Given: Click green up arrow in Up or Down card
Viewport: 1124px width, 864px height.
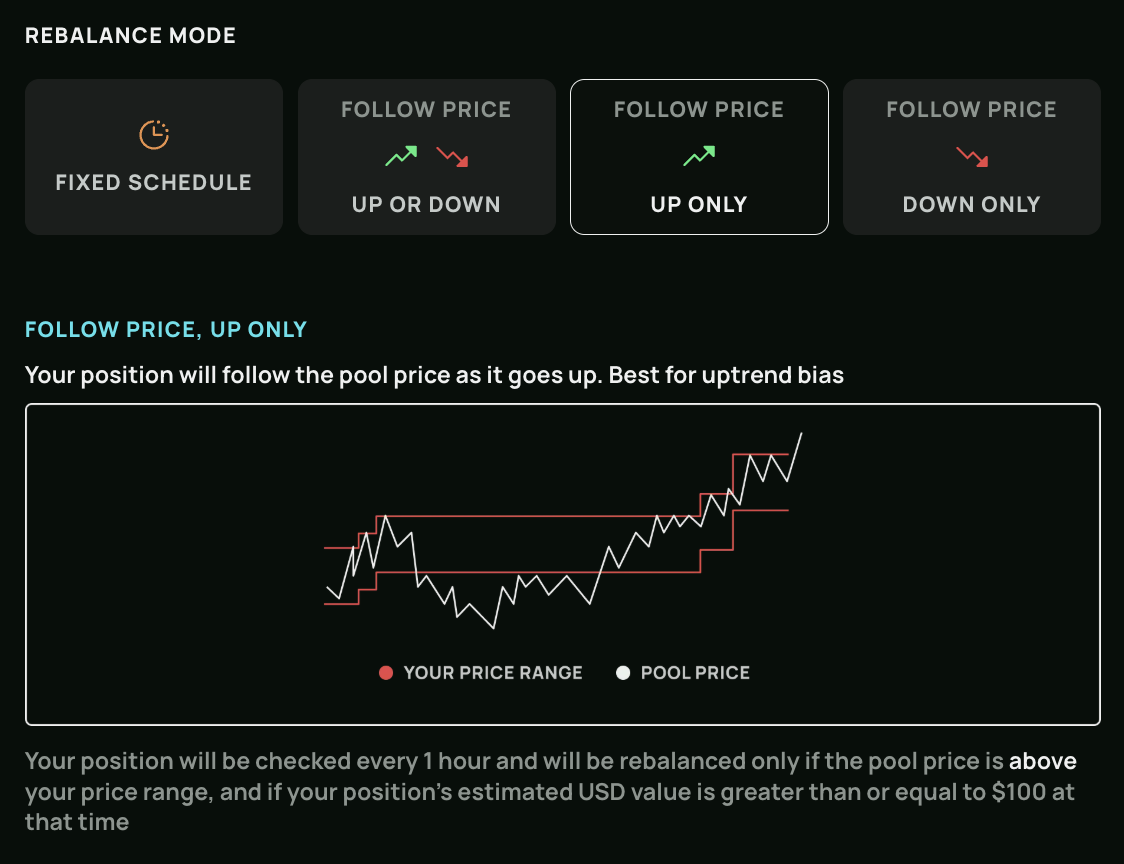Looking at the screenshot, I should [401, 156].
